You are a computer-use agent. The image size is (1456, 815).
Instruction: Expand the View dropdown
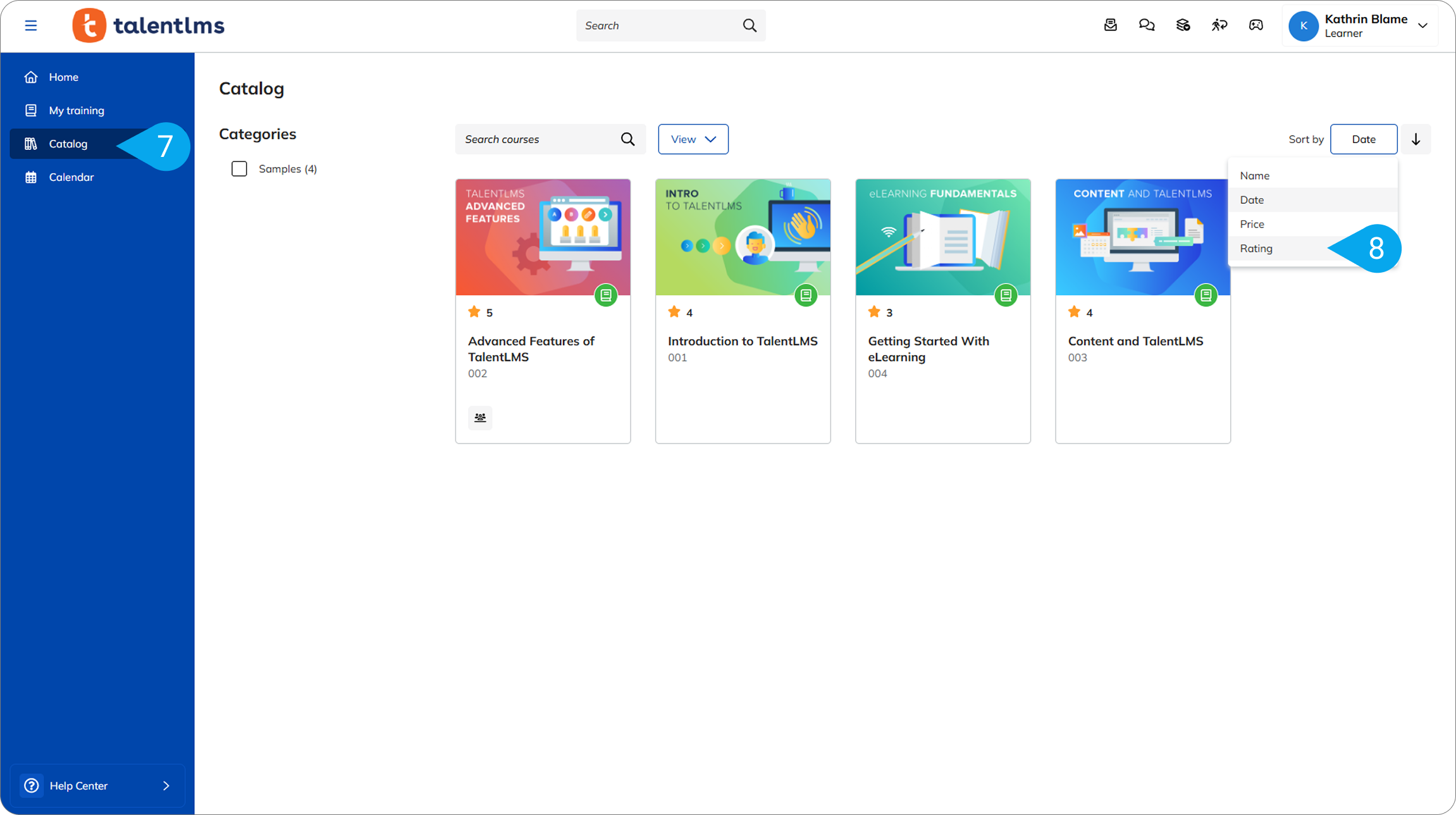click(x=693, y=139)
